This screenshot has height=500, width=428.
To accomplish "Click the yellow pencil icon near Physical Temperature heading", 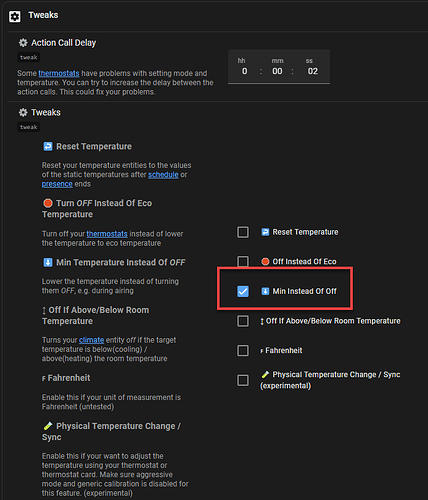I will click(x=48, y=426).
